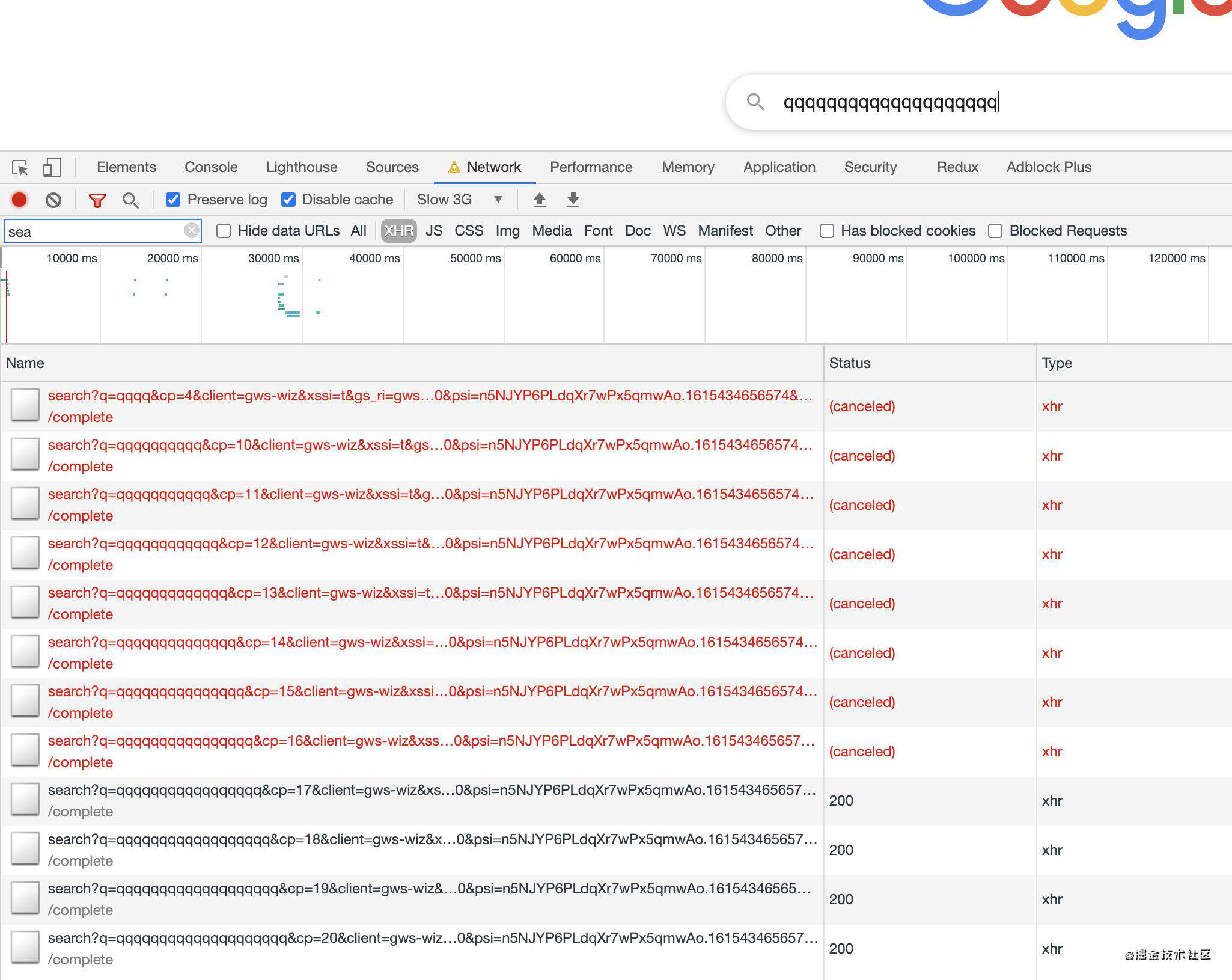
Task: Toggle the device toolbar icon
Action: pyautogui.click(x=52, y=167)
